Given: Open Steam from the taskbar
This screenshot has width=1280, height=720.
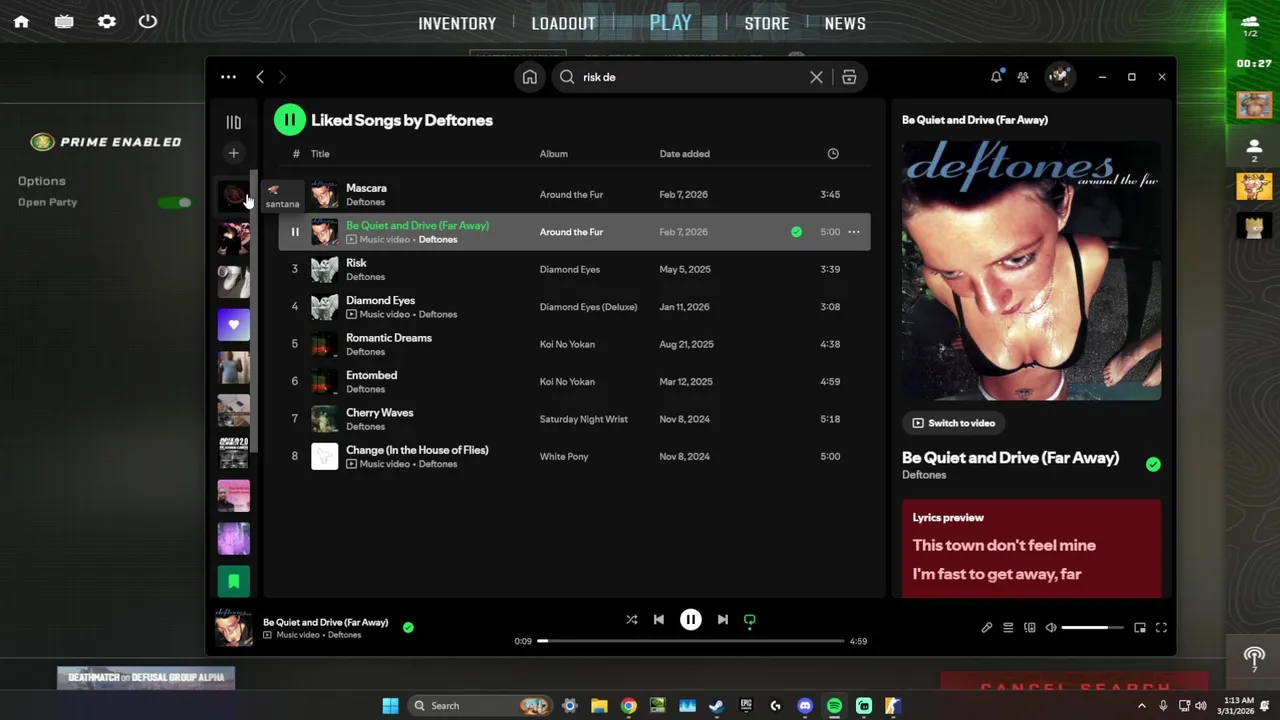Looking at the screenshot, I should [716, 706].
